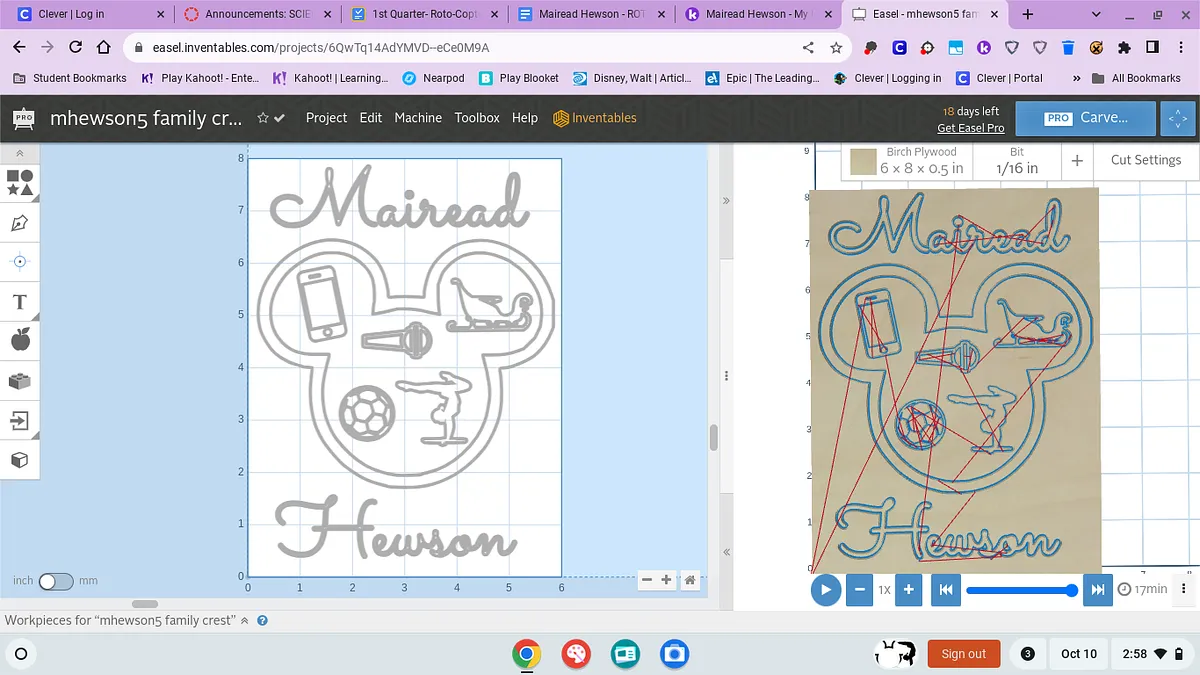Open the Play Blooket bookmark

click(518, 78)
